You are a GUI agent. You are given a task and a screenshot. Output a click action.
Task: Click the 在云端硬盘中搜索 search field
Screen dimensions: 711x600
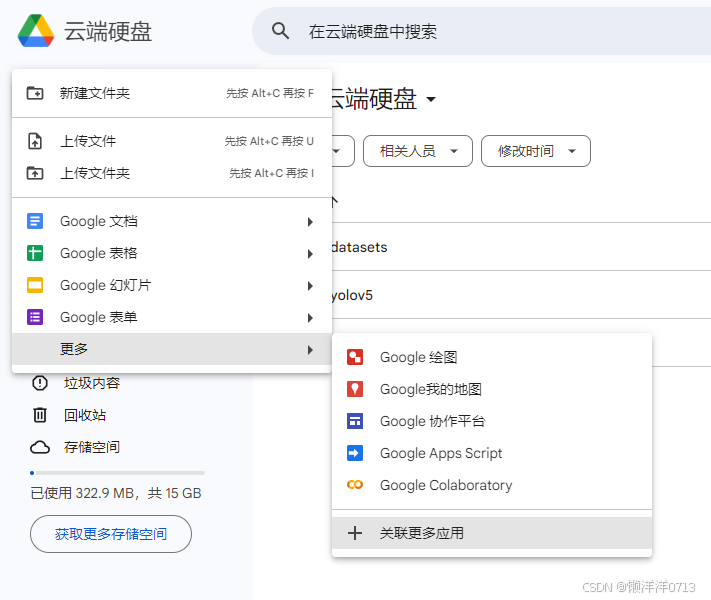[x=482, y=31]
